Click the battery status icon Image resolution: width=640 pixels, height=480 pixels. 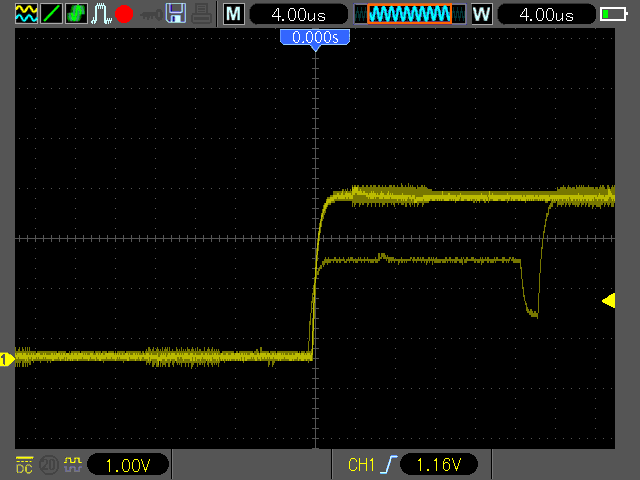point(613,14)
